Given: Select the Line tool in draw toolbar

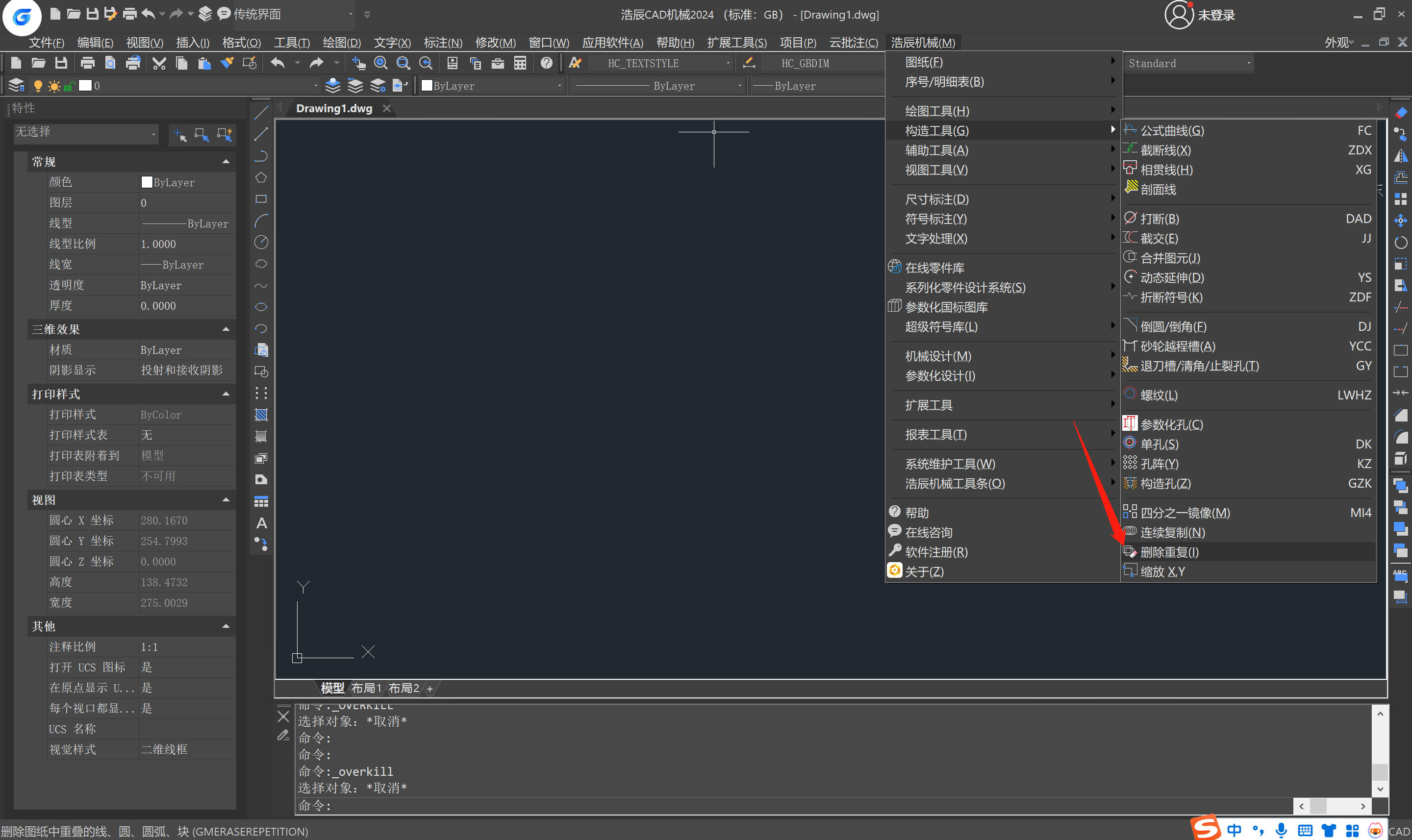Looking at the screenshot, I should click(x=261, y=113).
